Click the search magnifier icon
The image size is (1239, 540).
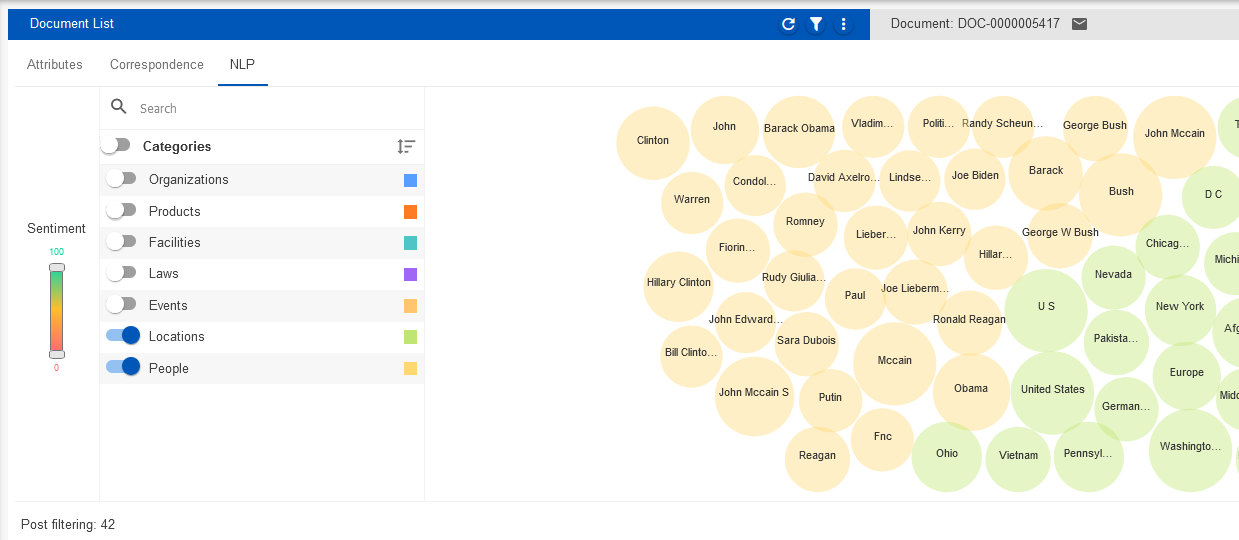pos(119,107)
